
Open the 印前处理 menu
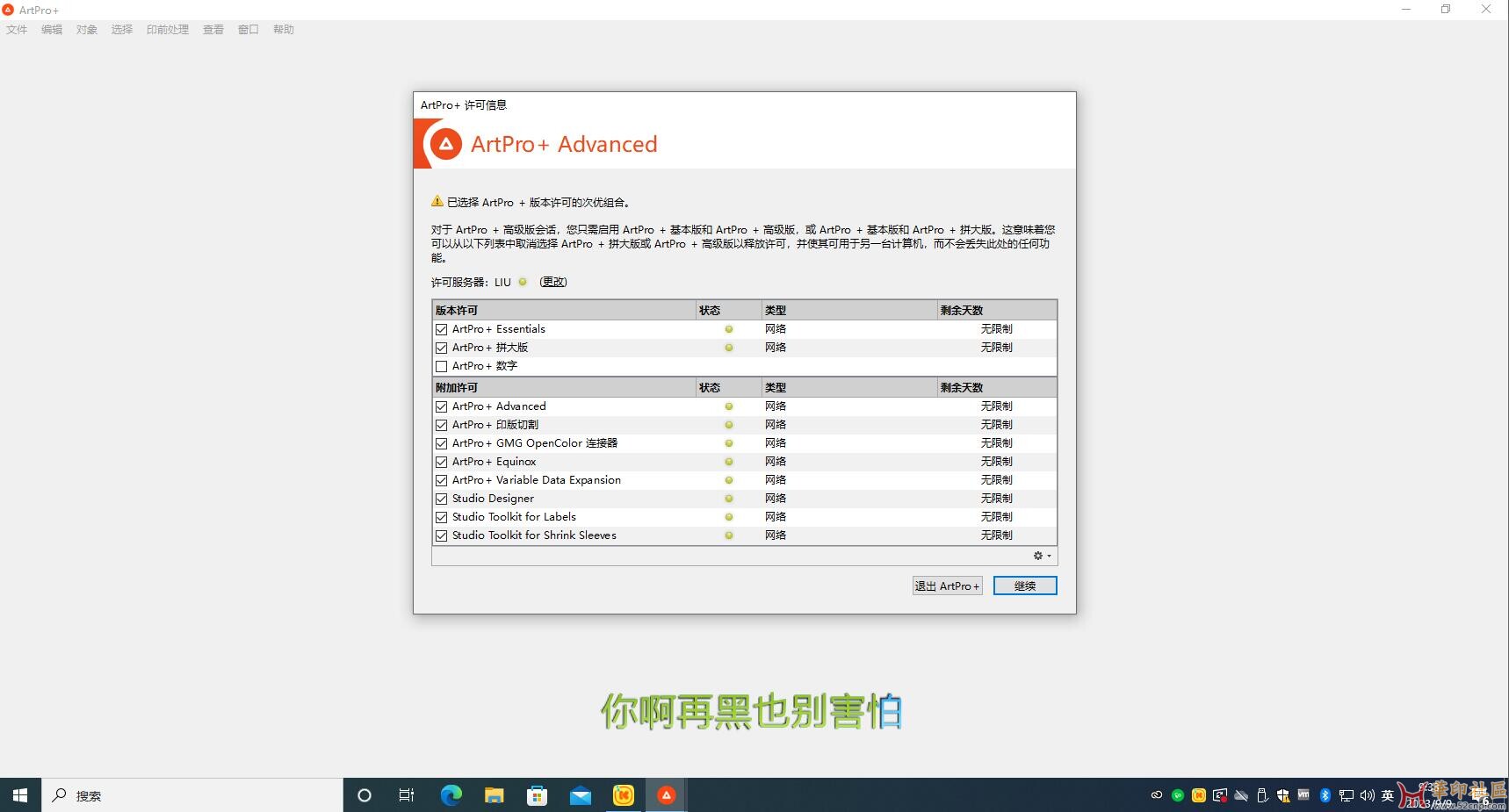pos(168,30)
